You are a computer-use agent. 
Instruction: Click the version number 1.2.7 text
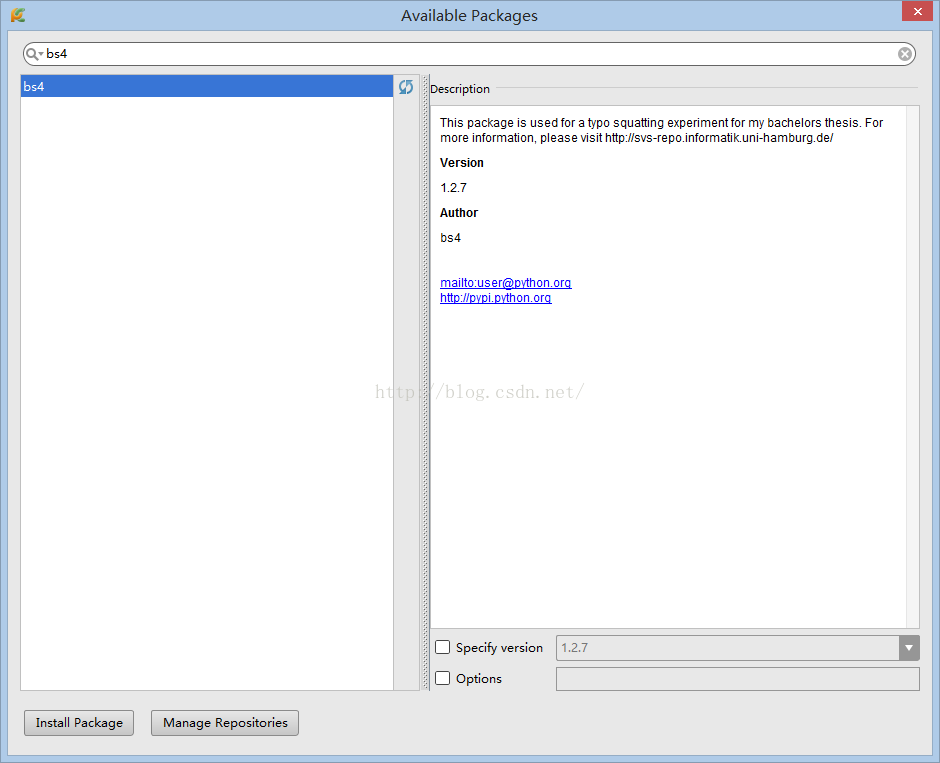453,188
